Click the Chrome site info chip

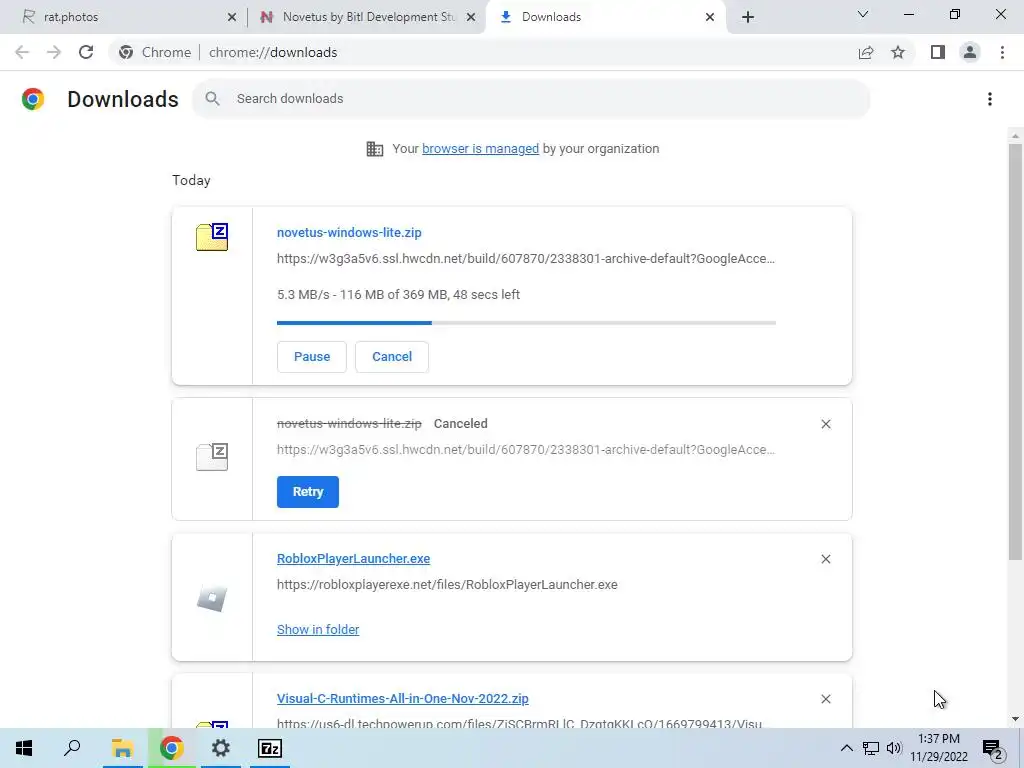coord(155,52)
